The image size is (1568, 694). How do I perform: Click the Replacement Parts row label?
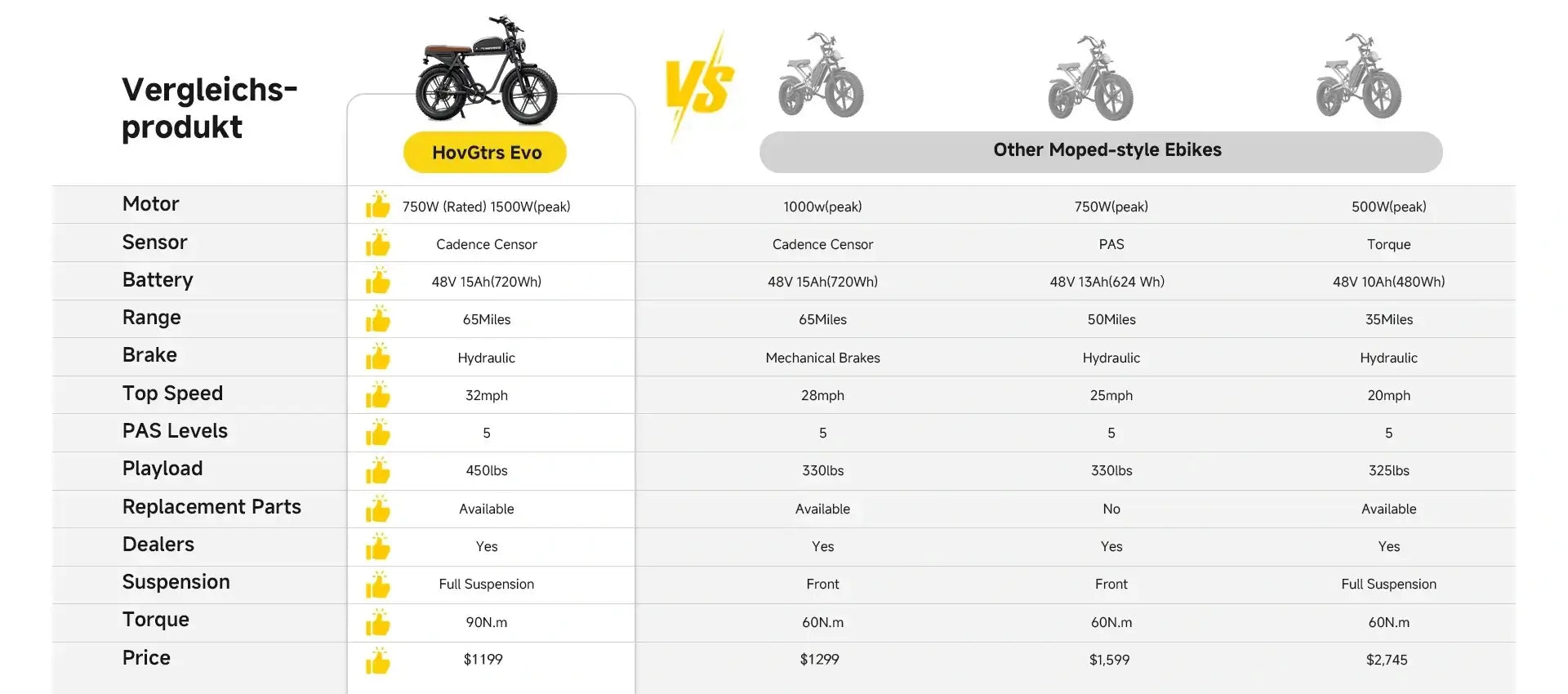tap(212, 507)
